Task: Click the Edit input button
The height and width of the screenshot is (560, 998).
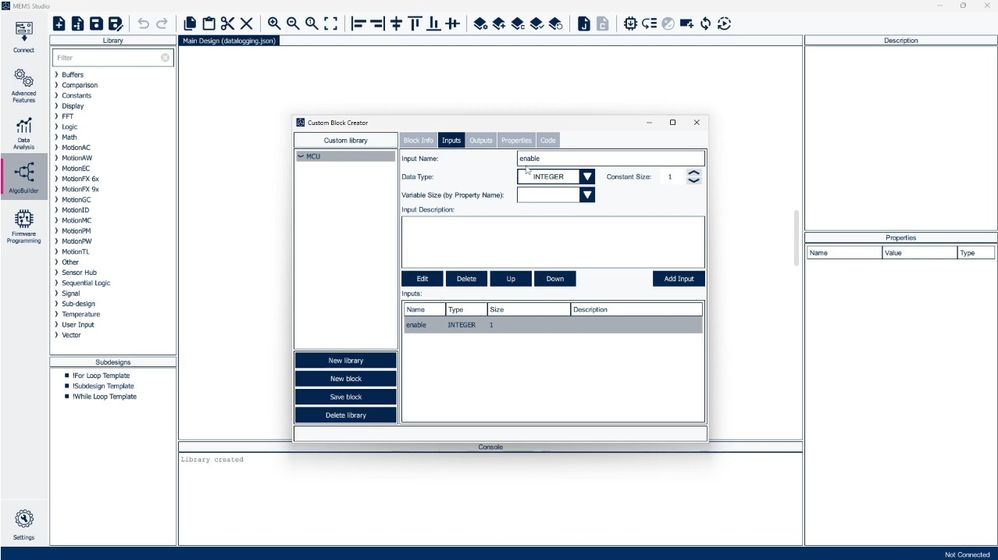Action: [422, 279]
